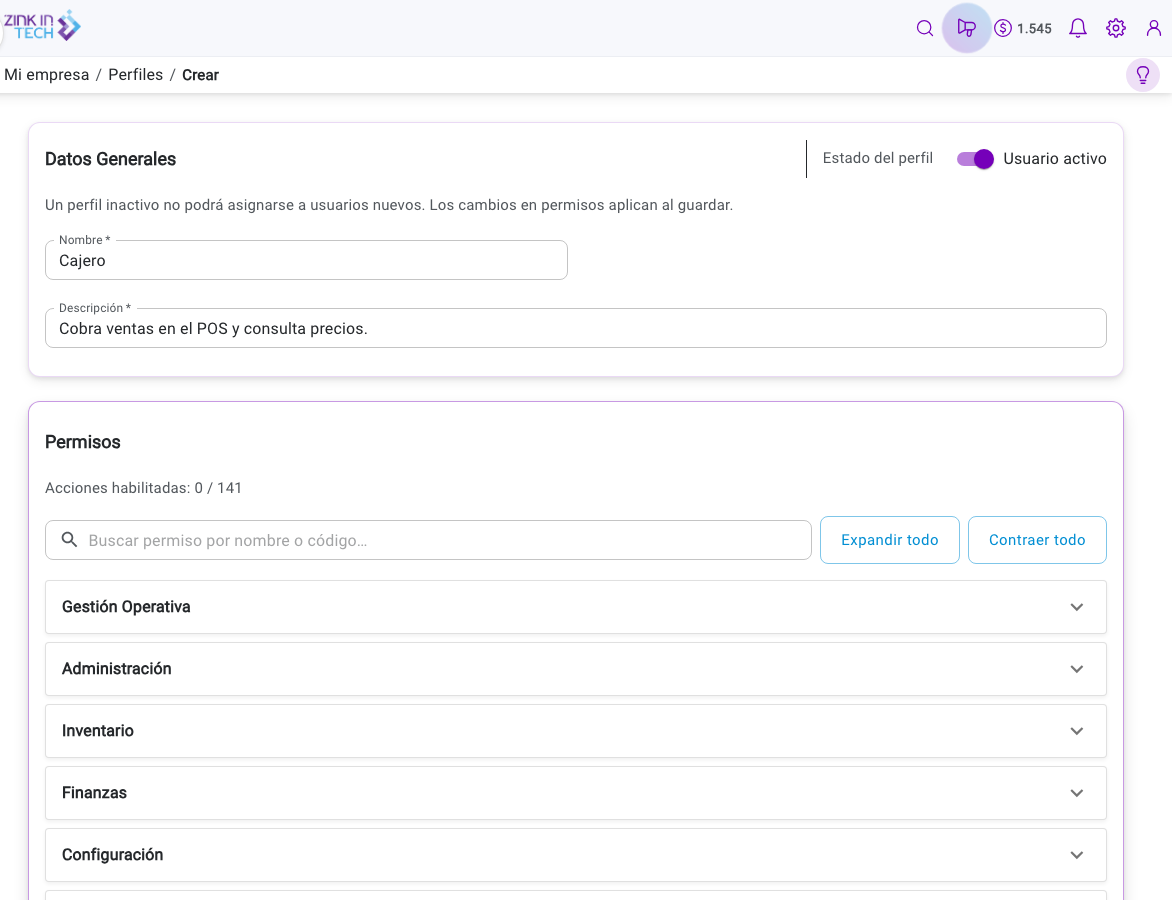Click the Buscar permiso search box
The height and width of the screenshot is (900, 1172).
coord(428,540)
